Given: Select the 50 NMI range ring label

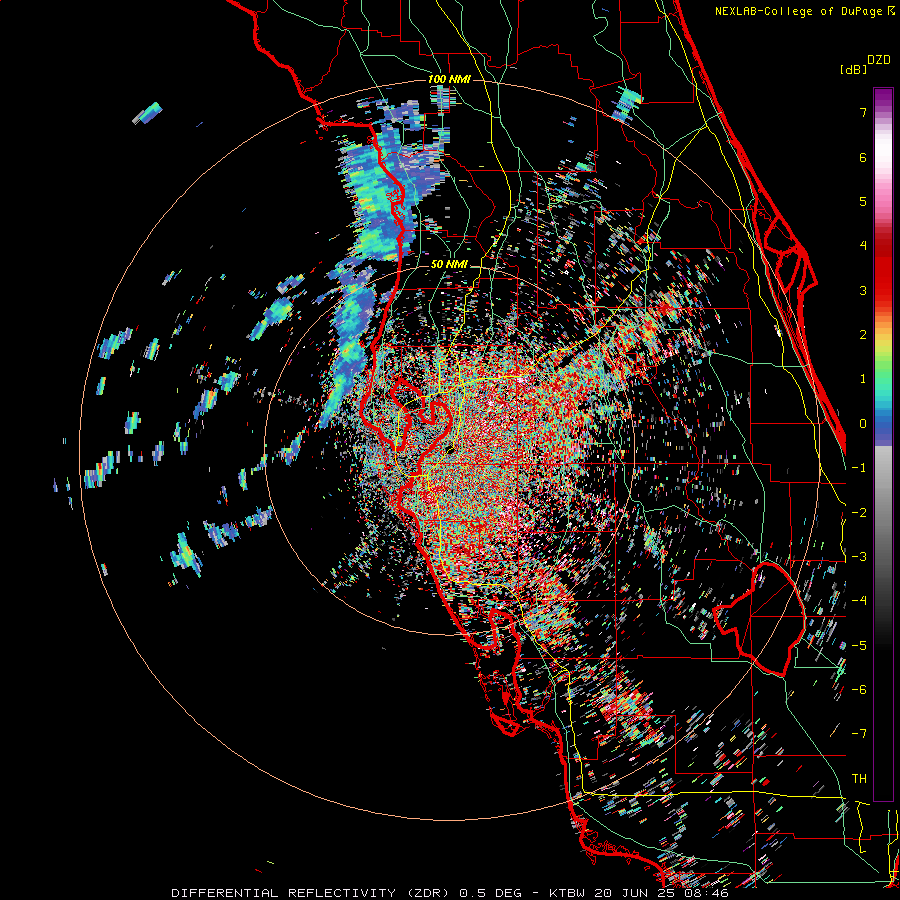Looking at the screenshot, I should tap(449, 265).
